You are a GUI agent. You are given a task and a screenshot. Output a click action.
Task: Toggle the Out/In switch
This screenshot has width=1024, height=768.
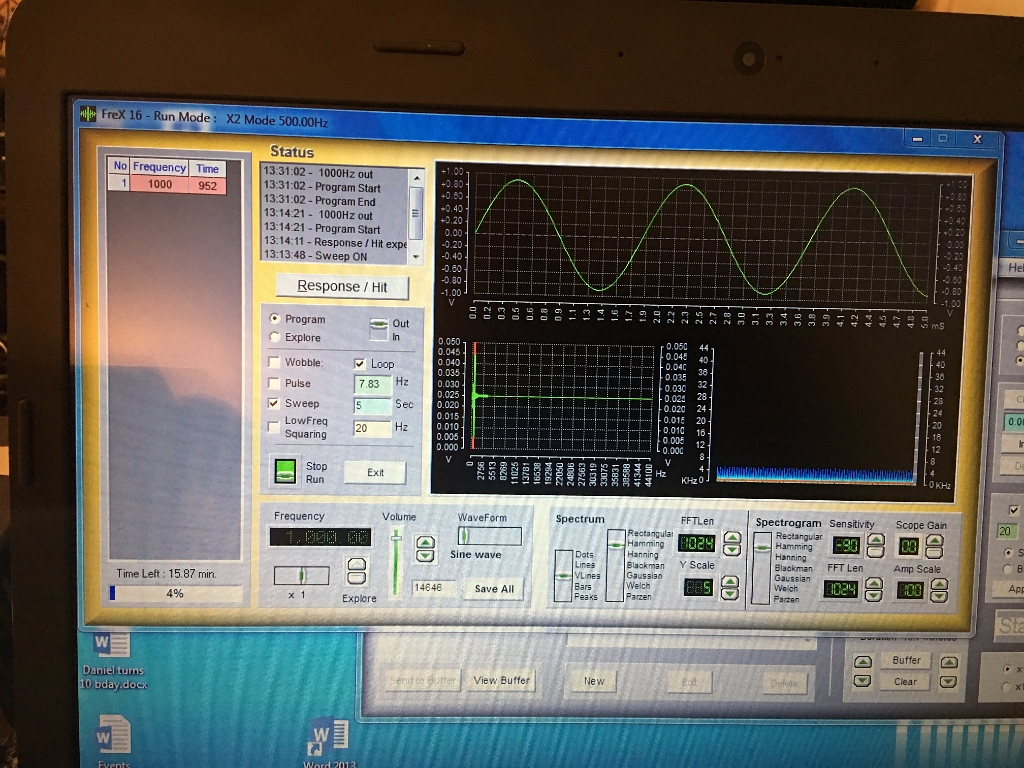(379, 329)
